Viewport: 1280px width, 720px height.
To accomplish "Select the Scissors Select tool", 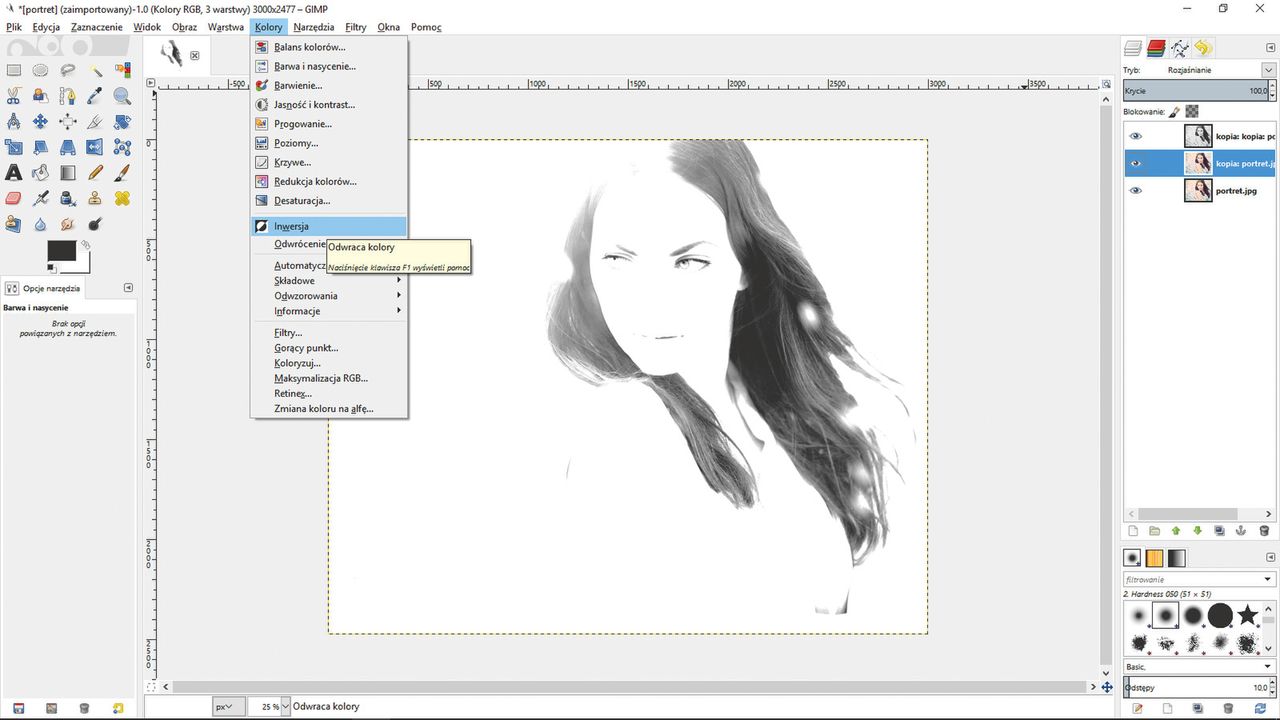I will pos(14,96).
